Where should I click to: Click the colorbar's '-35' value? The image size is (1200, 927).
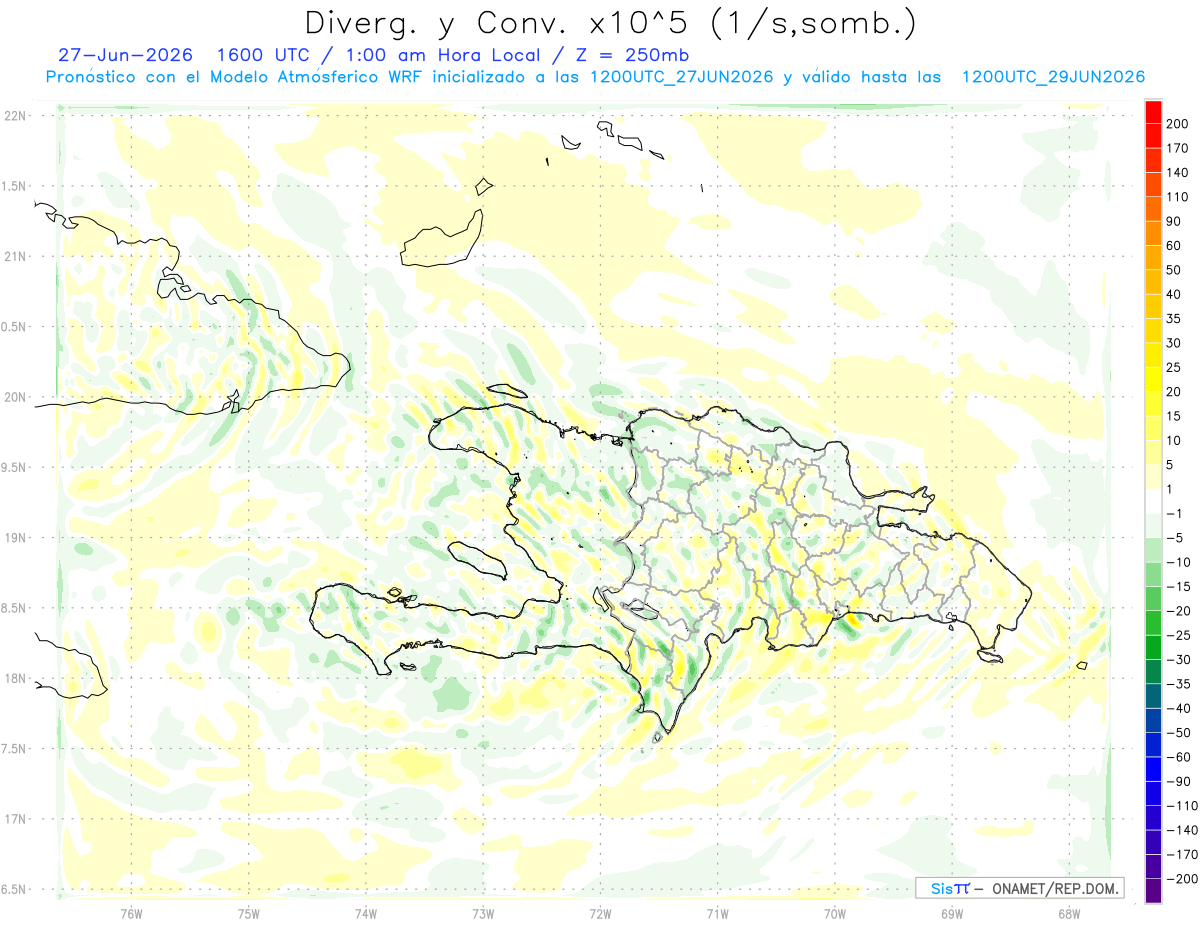(x=1178, y=684)
